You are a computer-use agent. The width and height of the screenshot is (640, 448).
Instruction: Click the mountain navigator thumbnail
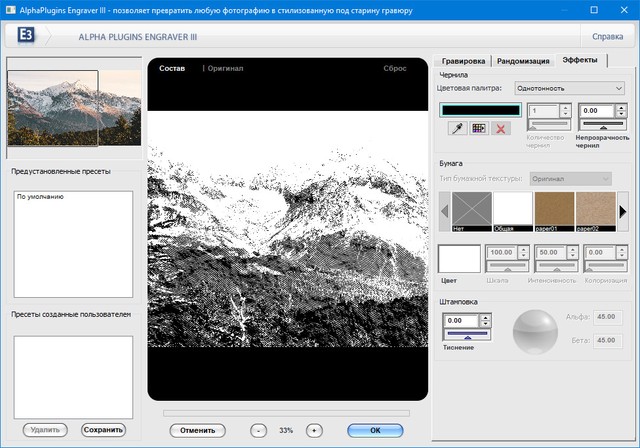(x=74, y=108)
